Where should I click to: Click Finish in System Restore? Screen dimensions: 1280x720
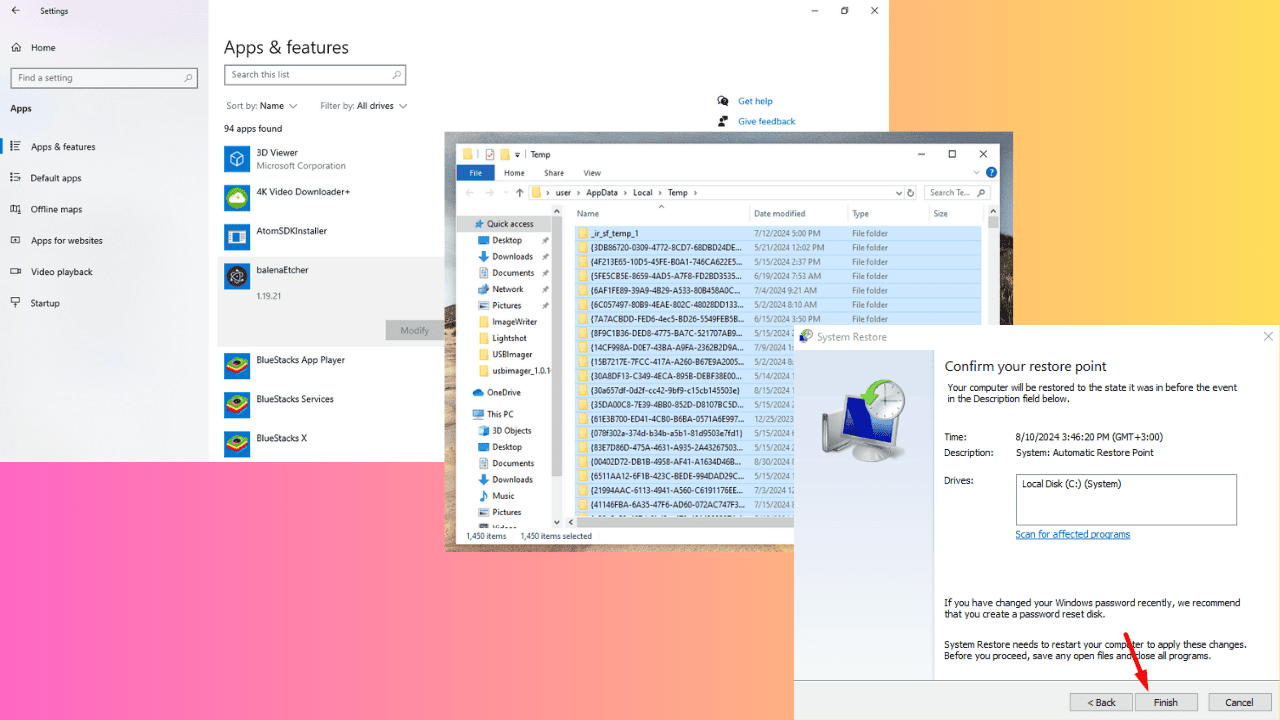click(x=1166, y=702)
